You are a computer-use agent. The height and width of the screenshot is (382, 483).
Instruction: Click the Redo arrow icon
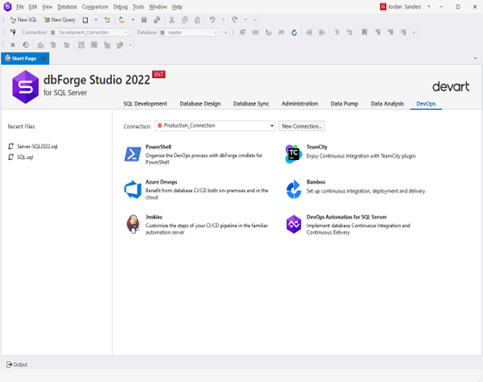pyautogui.click(x=235, y=20)
